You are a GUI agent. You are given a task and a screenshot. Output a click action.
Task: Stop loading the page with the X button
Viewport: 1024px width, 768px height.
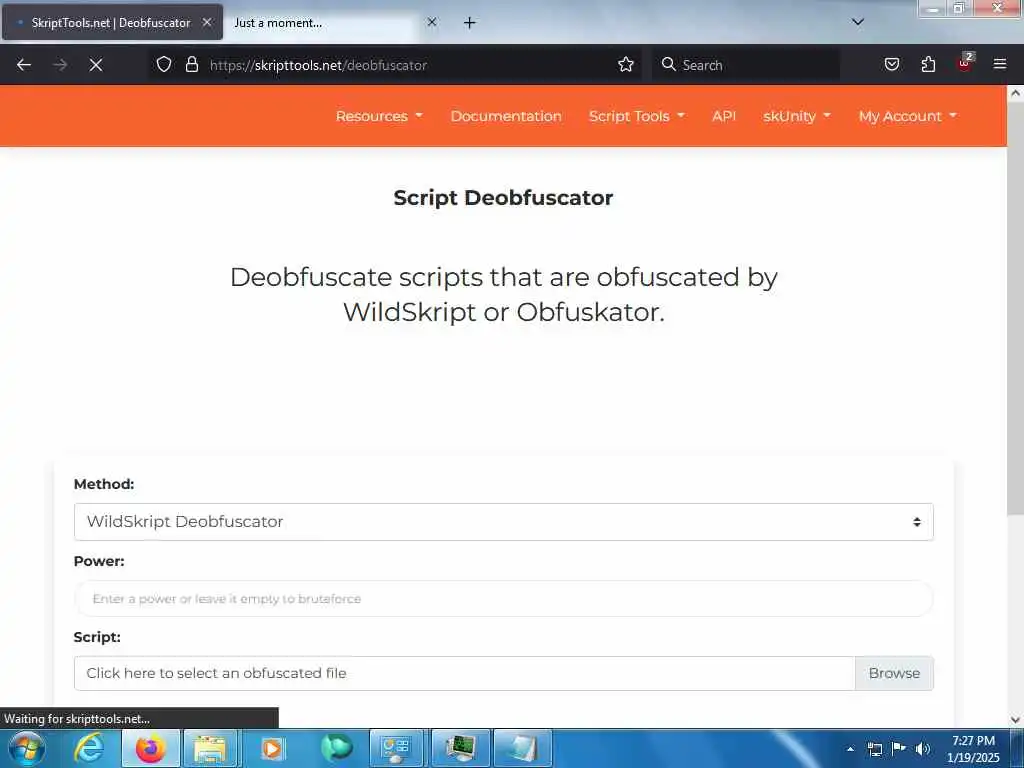(95, 65)
